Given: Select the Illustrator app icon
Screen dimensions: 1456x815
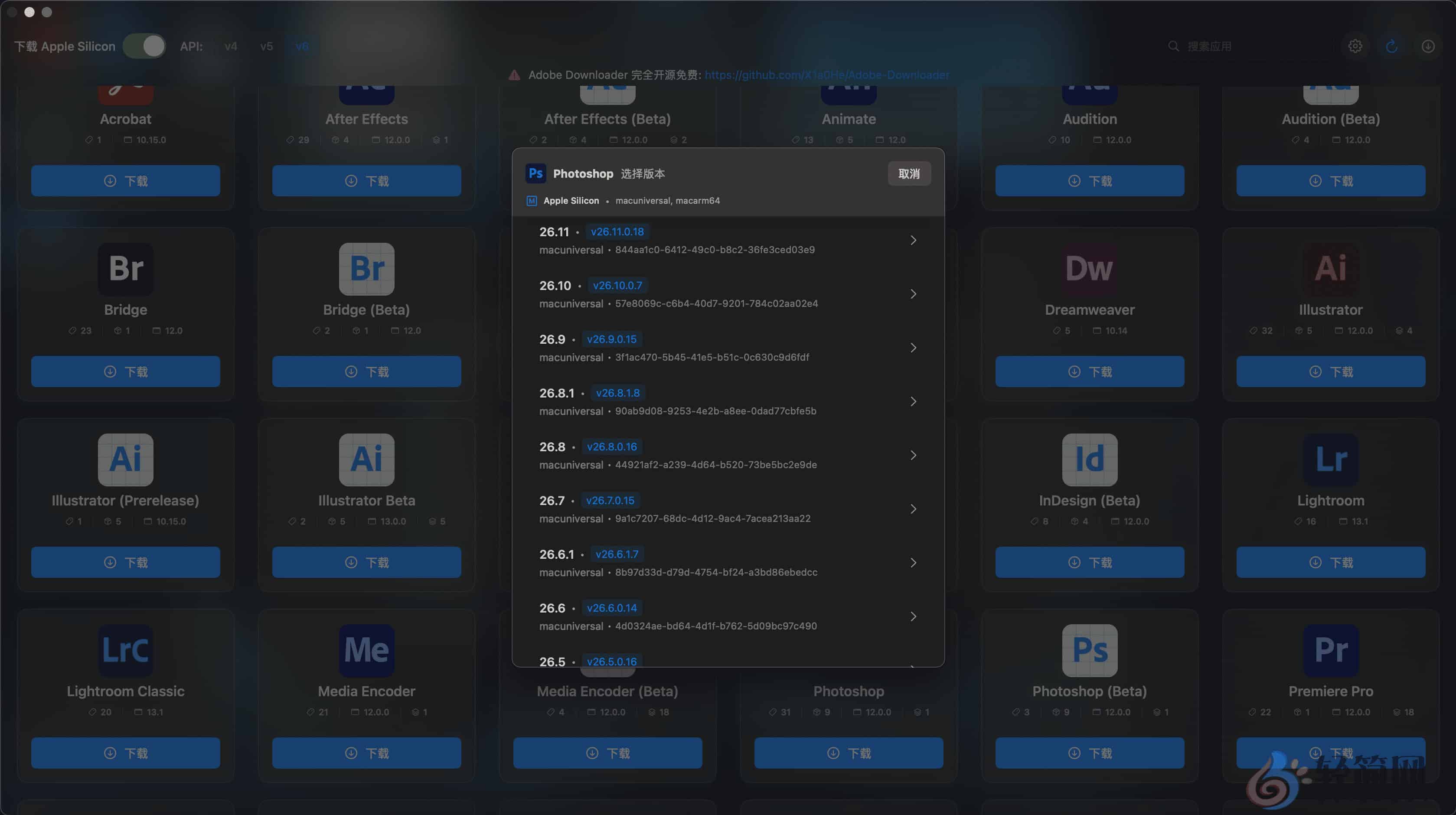Looking at the screenshot, I should click(x=1331, y=270).
